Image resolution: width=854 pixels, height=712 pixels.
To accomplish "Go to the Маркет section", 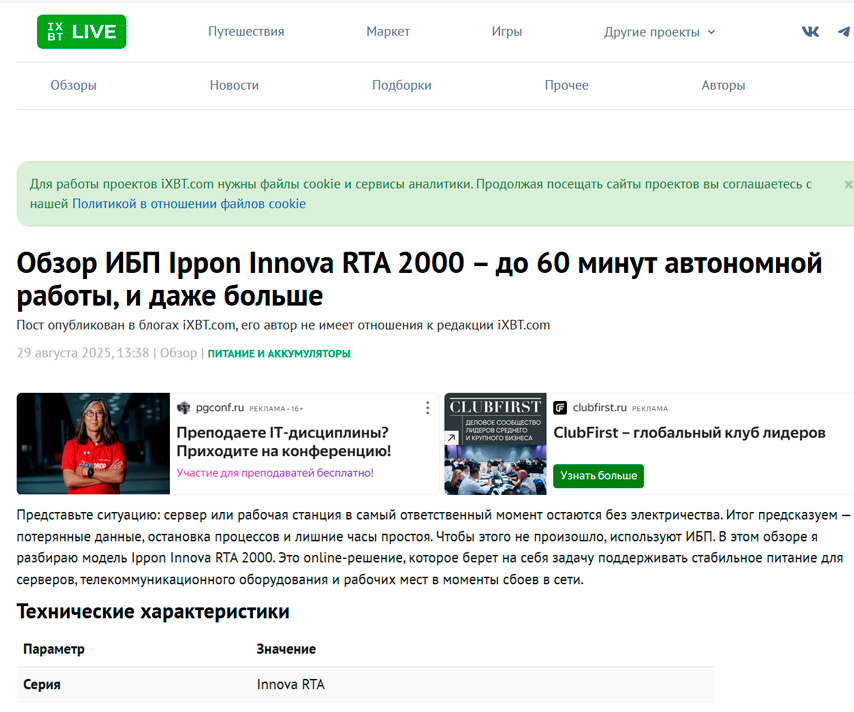I will pos(388,32).
